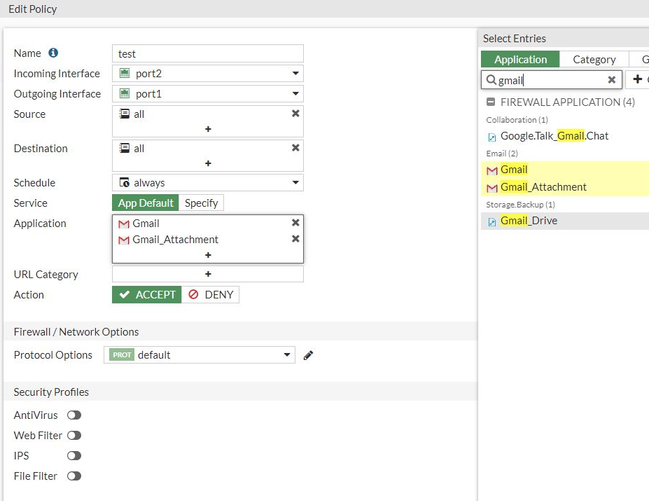Turn on the Web Filter toggle
Viewport: 649px width, 501px height.
tap(74, 435)
